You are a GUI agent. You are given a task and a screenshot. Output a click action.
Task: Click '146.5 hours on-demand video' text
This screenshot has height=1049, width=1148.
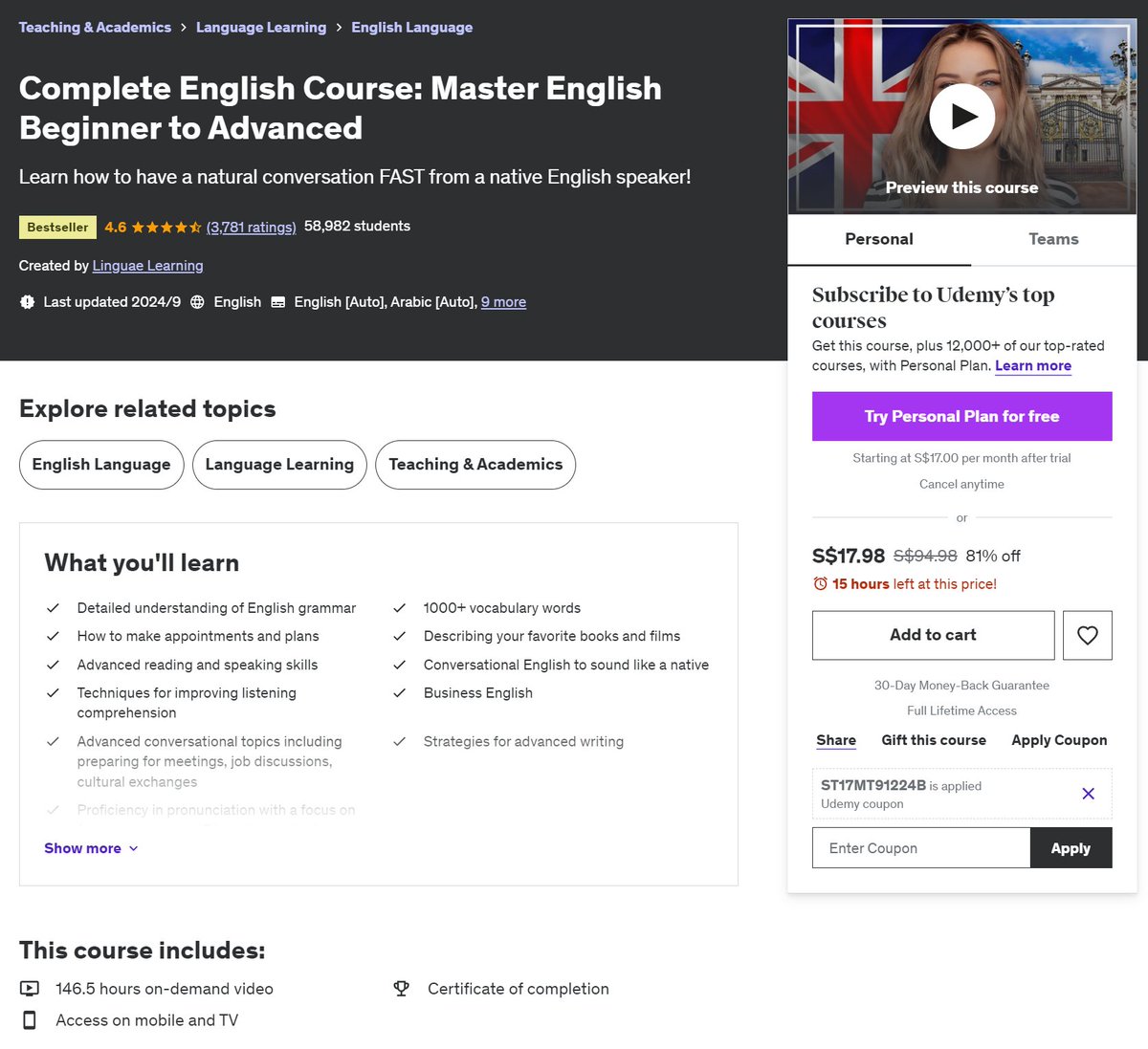[x=165, y=989]
